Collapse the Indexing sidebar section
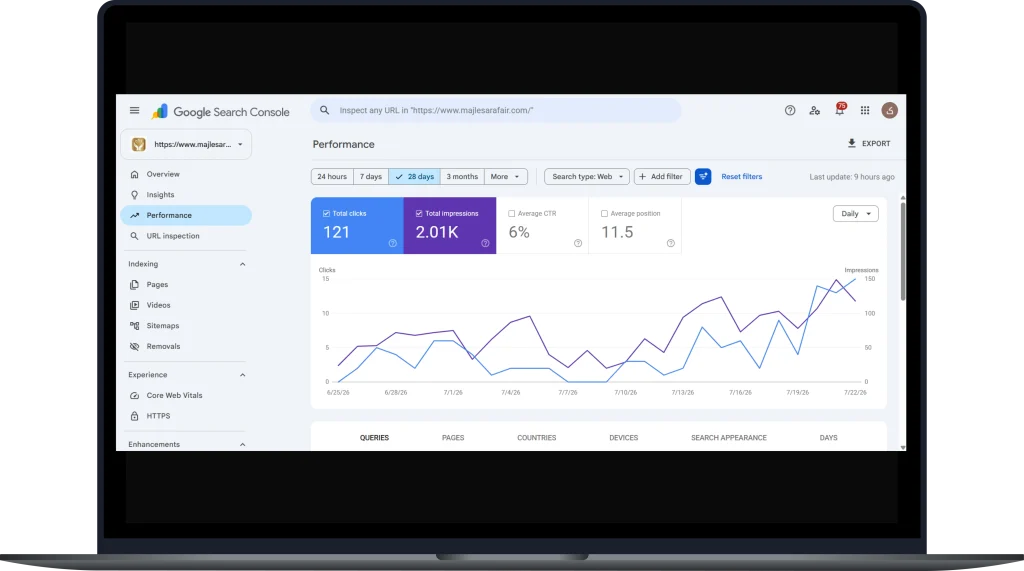The width and height of the screenshot is (1024, 571). pyautogui.click(x=242, y=264)
